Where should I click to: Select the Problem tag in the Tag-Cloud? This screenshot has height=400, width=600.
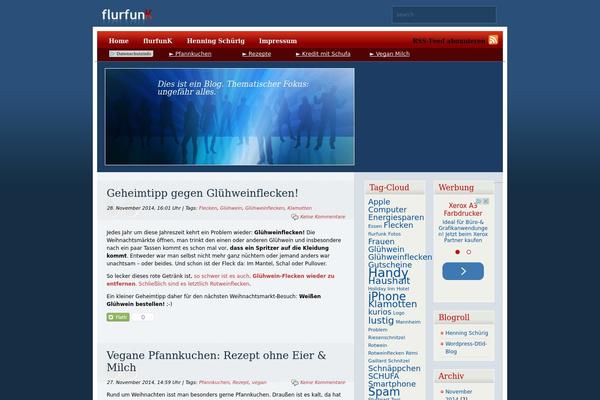[378, 330]
